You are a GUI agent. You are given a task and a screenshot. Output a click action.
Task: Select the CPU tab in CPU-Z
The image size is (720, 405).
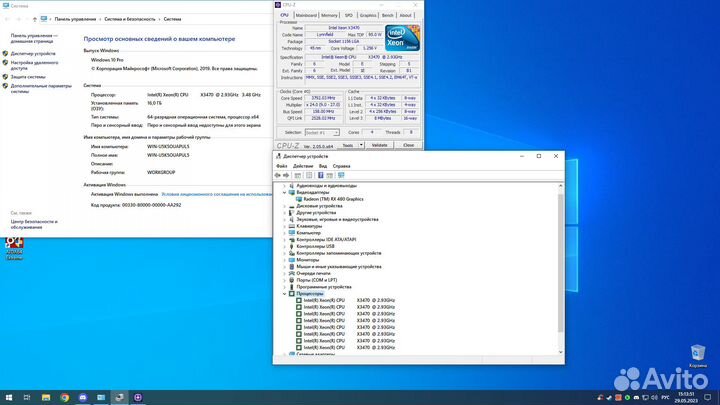coord(285,15)
